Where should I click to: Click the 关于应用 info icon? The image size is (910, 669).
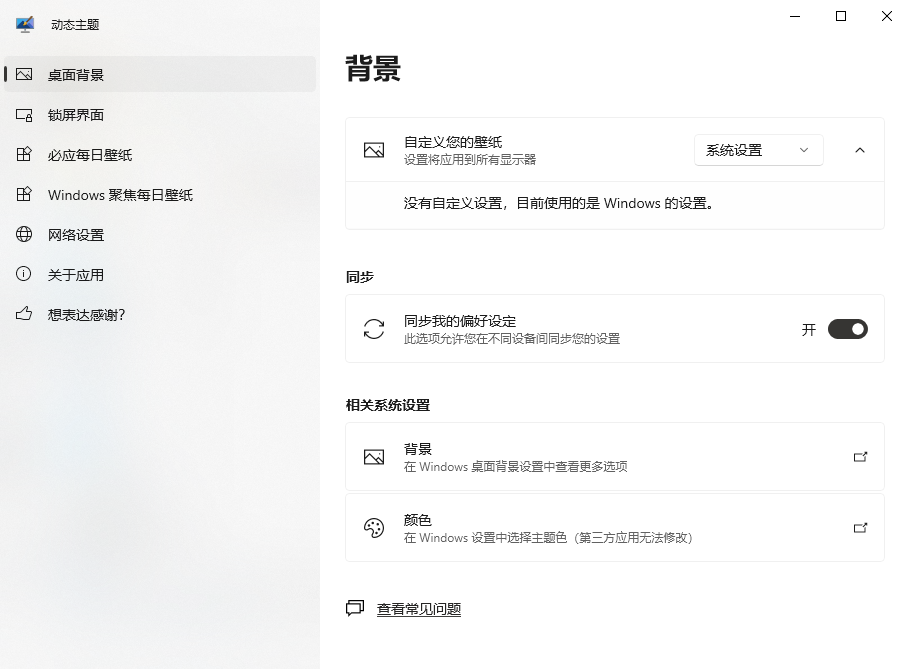[24, 274]
